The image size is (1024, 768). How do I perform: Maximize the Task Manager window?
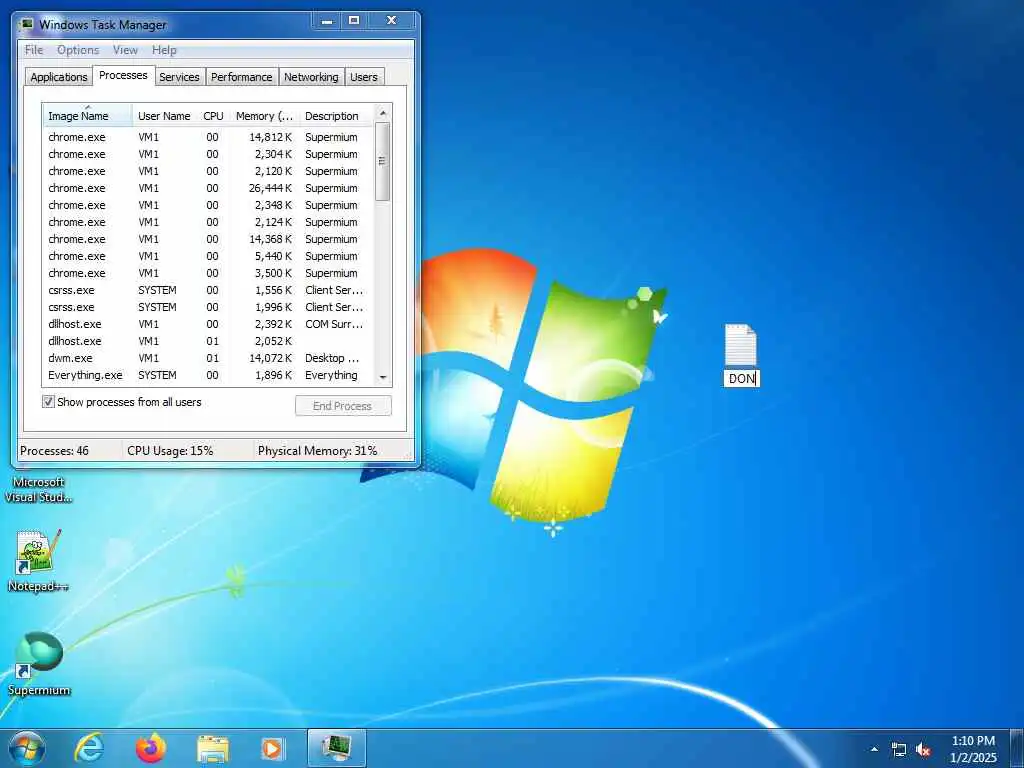[354, 21]
